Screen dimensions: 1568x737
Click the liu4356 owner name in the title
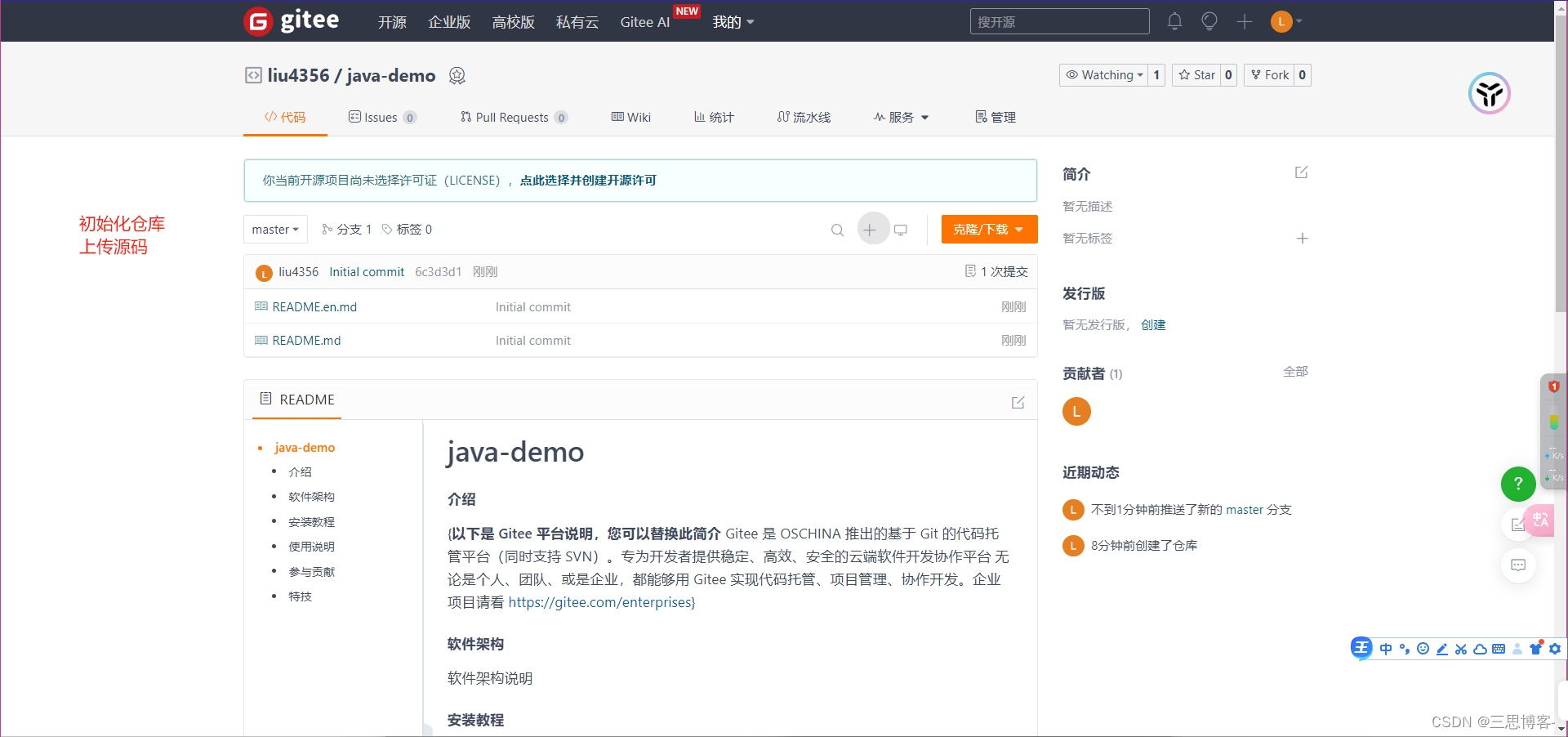[x=298, y=75]
